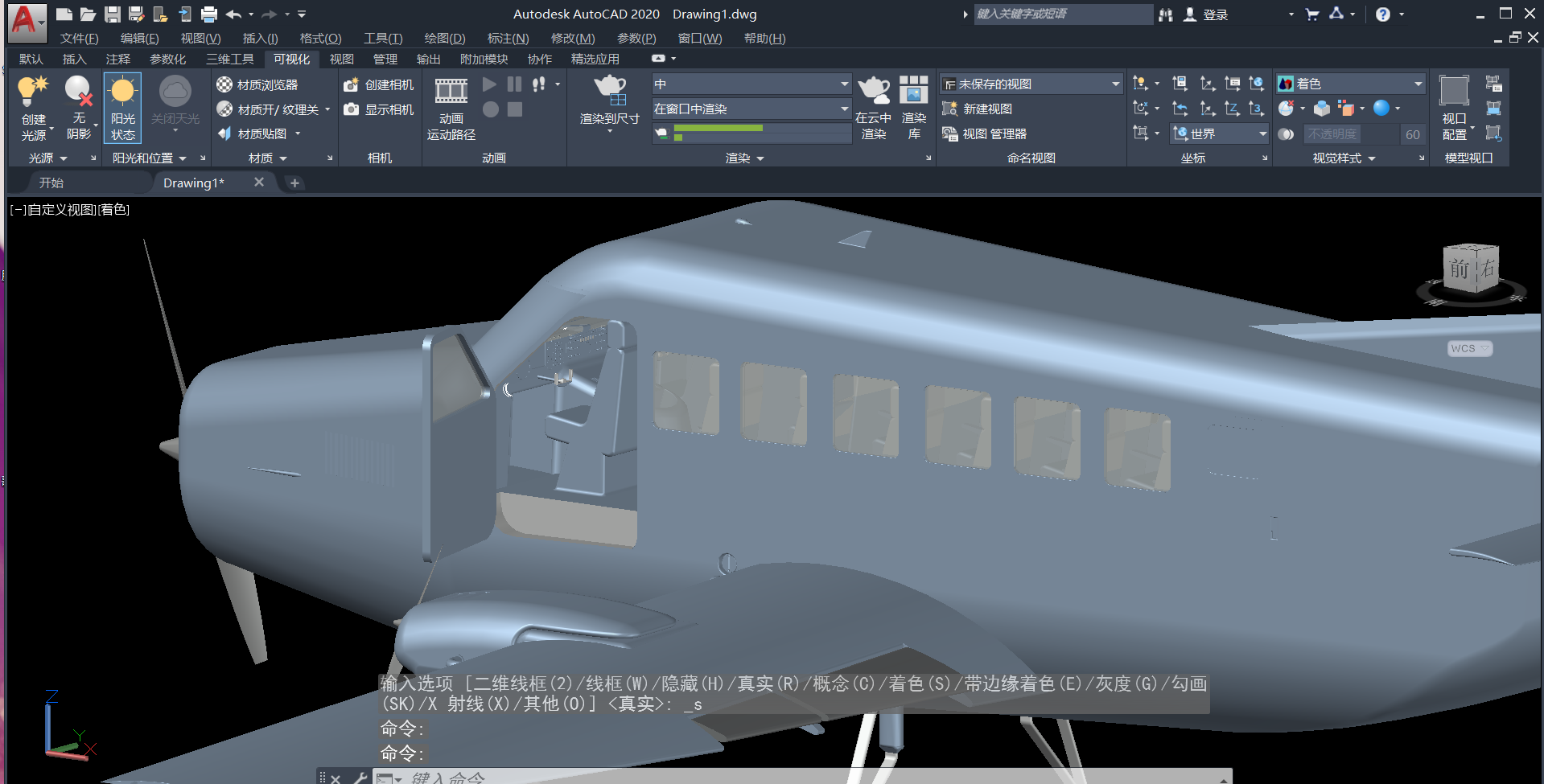Click the Undo arrow in quick access toolbar
1544x784 pixels.
click(233, 14)
